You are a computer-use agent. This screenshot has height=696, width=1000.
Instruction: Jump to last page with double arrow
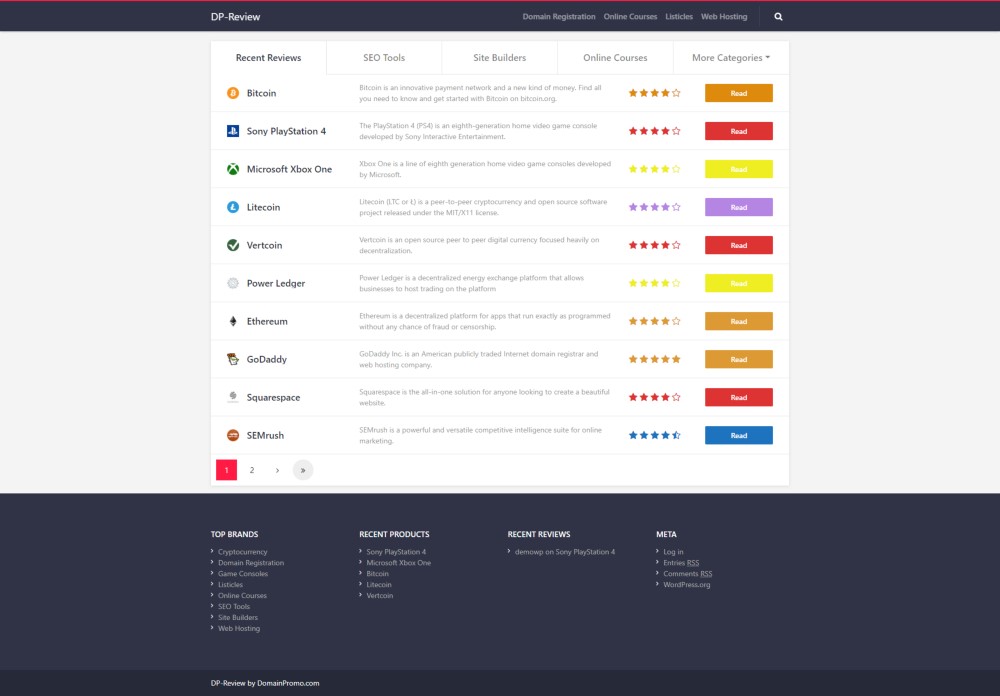pyautogui.click(x=303, y=470)
